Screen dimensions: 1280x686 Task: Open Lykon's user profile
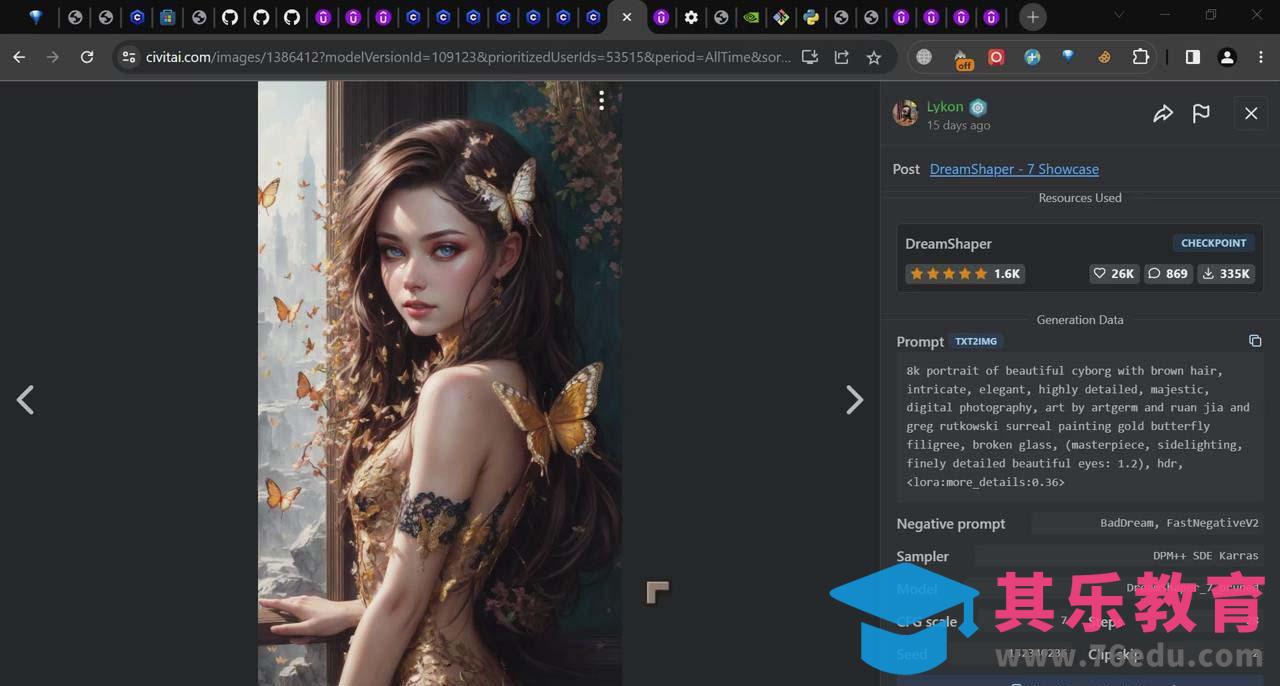944,107
